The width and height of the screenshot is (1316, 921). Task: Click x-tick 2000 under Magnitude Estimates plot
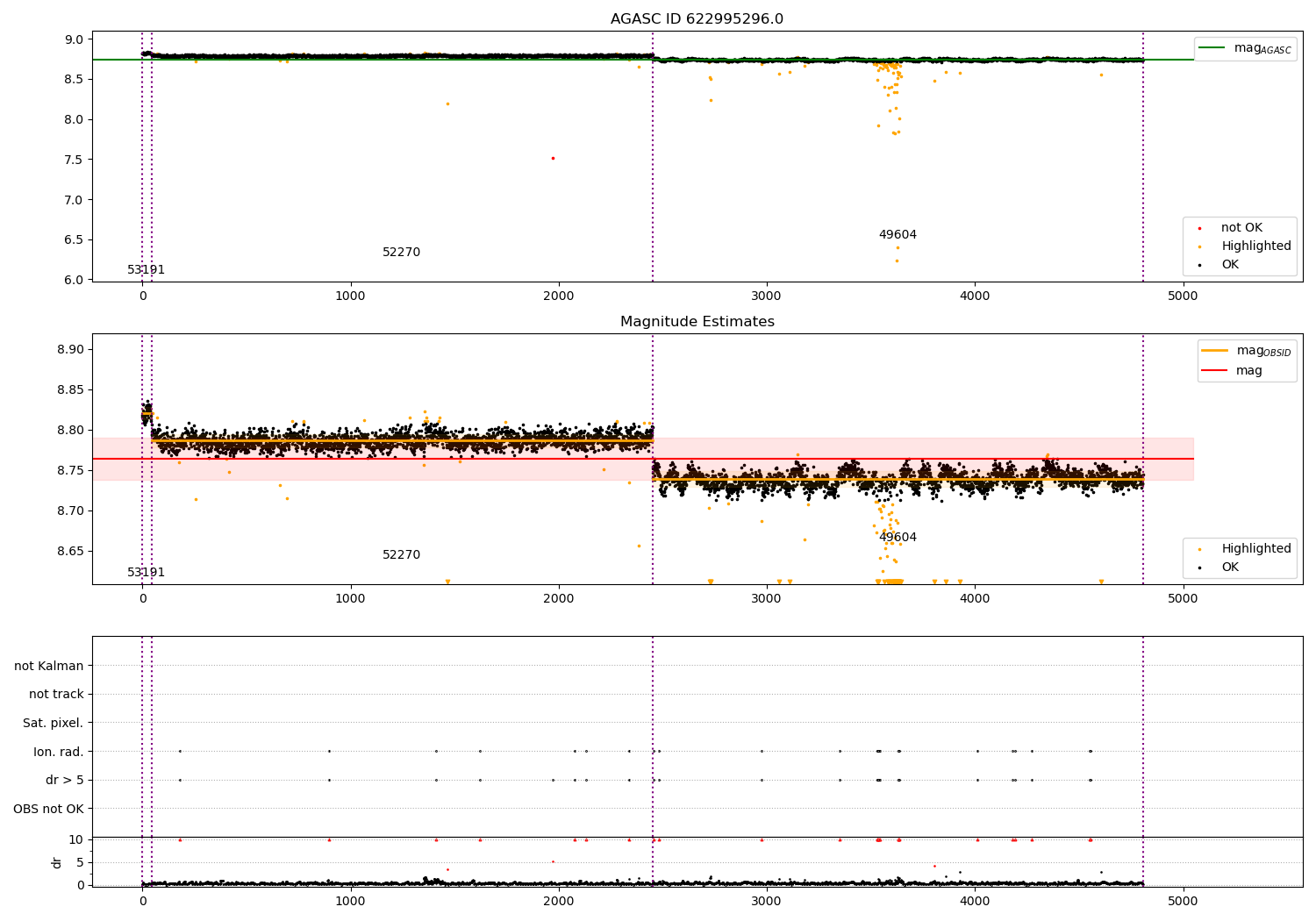(x=559, y=598)
